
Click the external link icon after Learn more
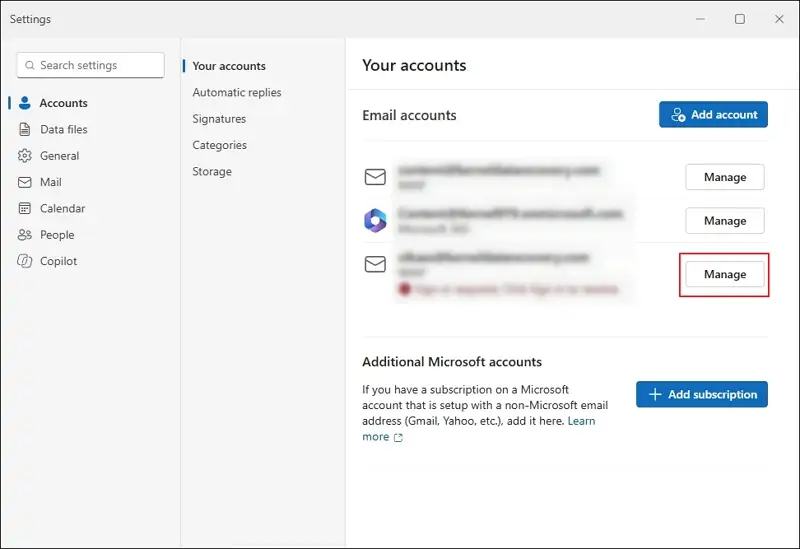398,437
